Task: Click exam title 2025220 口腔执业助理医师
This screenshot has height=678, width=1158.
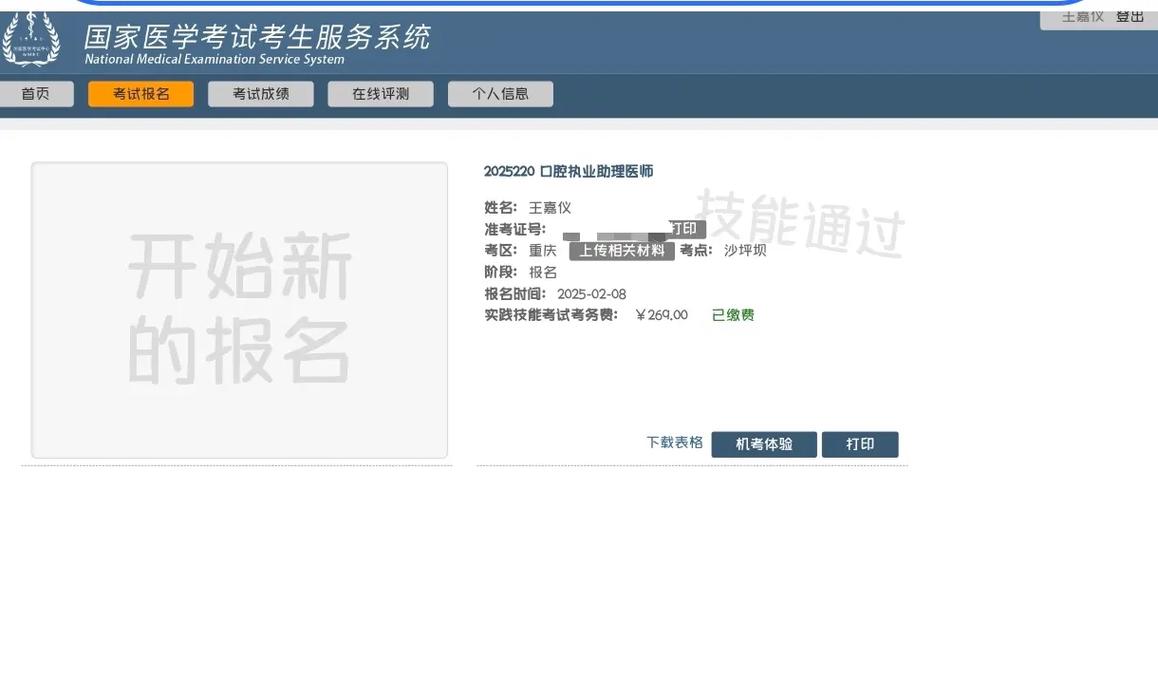Action: pyautogui.click(x=568, y=172)
